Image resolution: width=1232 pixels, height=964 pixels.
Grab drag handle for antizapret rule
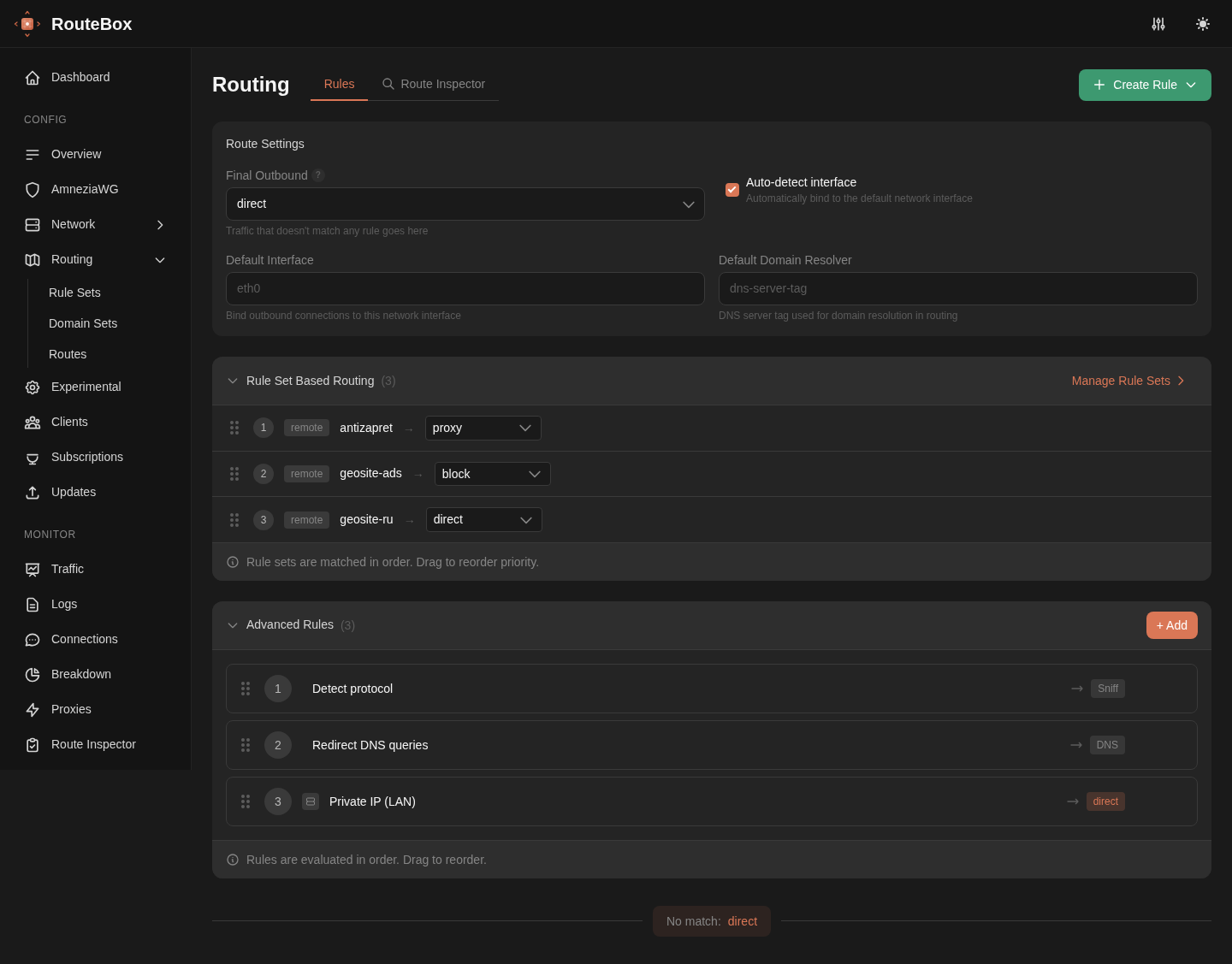pyautogui.click(x=234, y=428)
